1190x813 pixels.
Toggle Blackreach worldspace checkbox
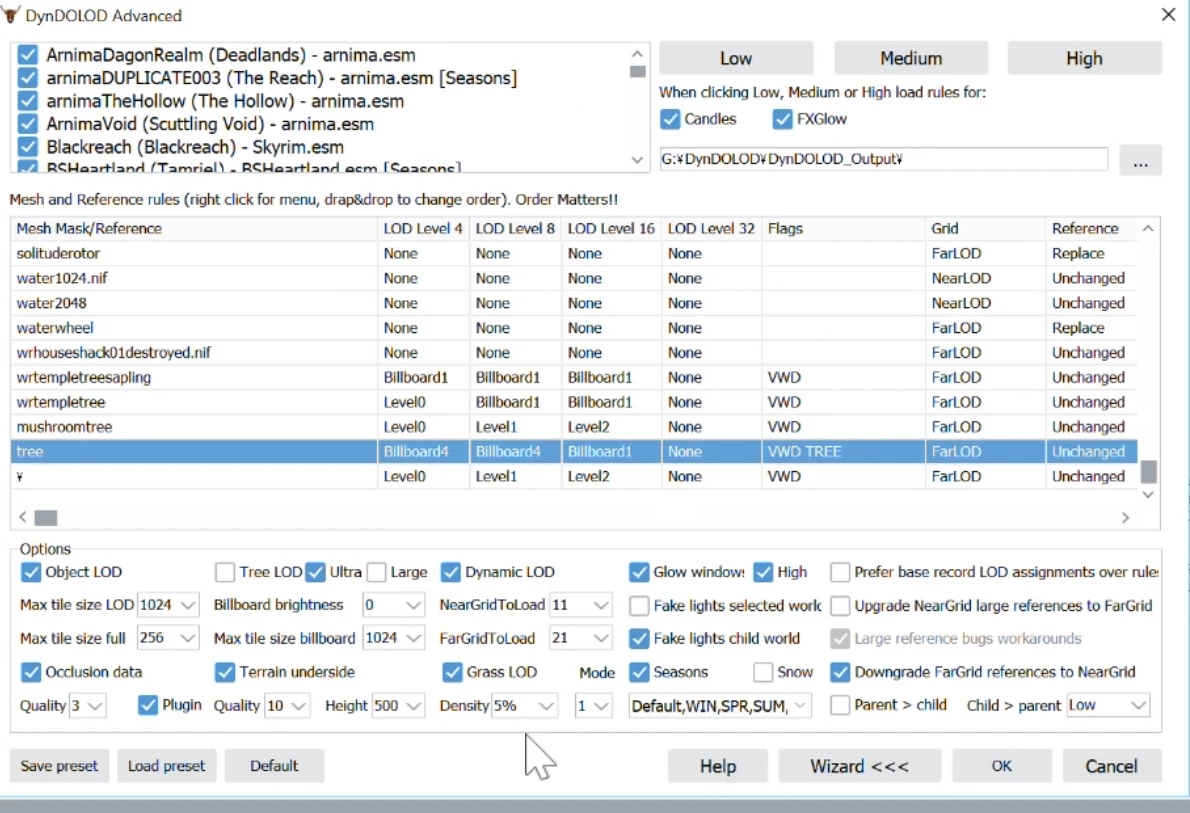[x=28, y=147]
